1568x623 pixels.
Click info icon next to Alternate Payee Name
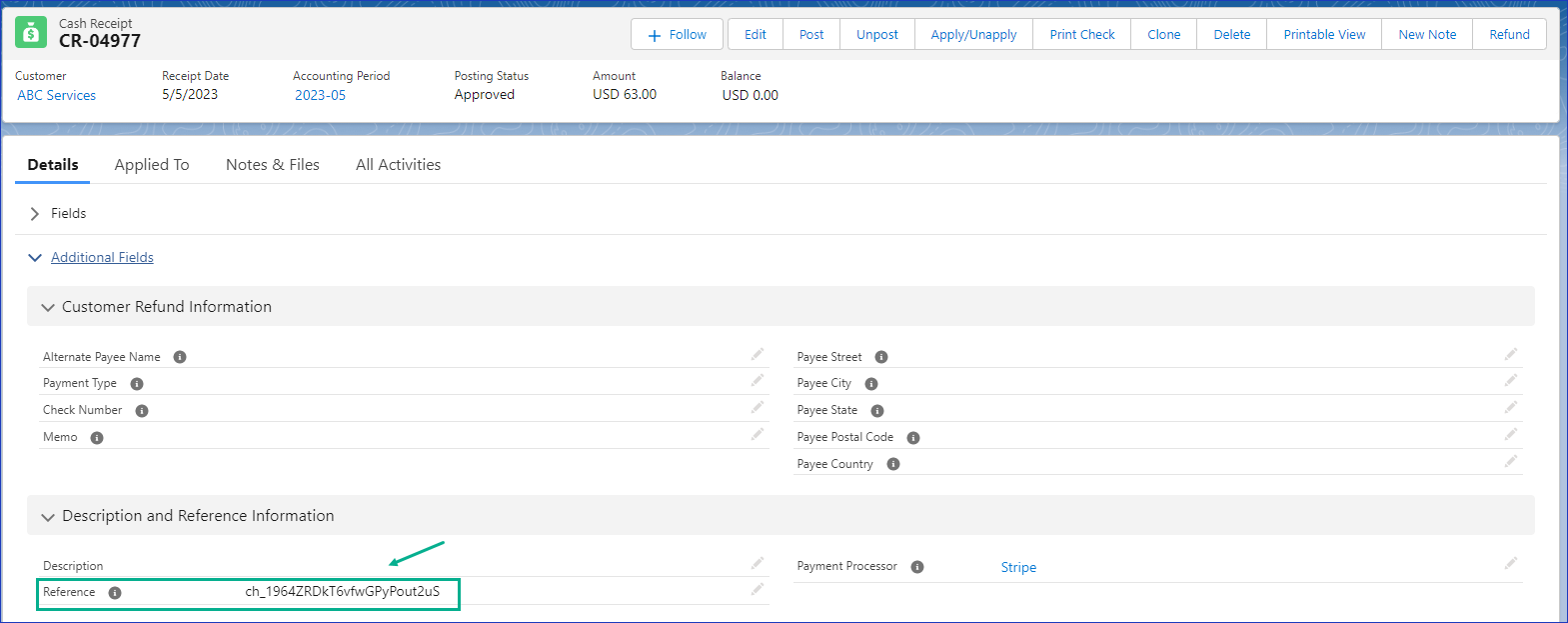(180, 357)
